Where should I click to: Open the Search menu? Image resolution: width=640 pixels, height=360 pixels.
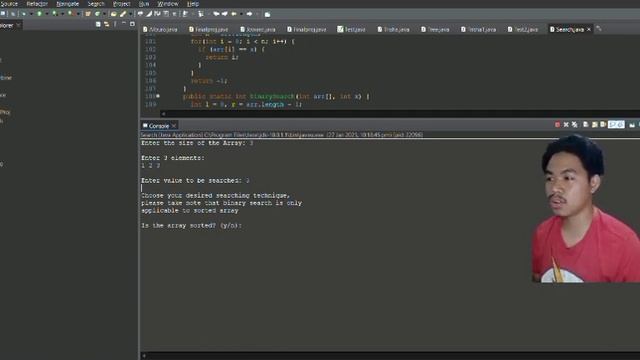(96, 4)
